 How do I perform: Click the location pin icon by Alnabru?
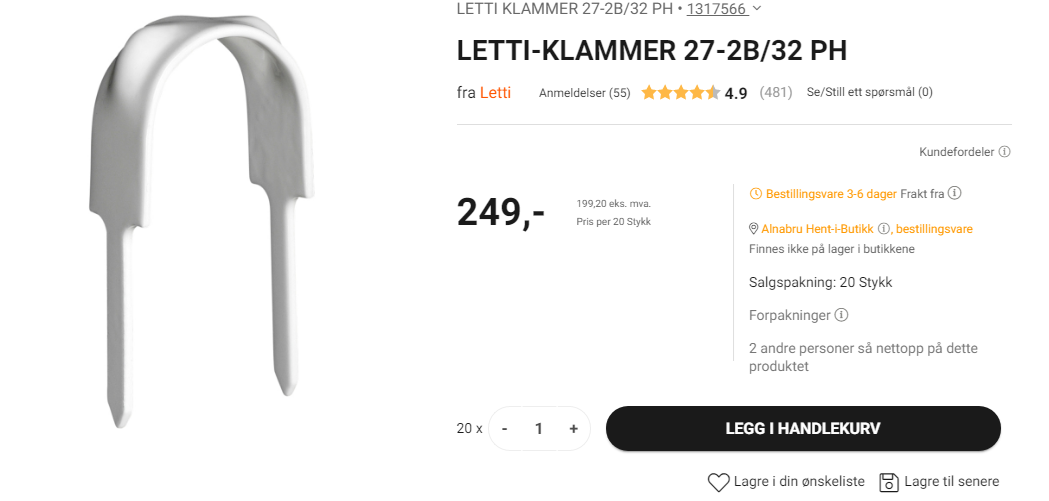(753, 229)
